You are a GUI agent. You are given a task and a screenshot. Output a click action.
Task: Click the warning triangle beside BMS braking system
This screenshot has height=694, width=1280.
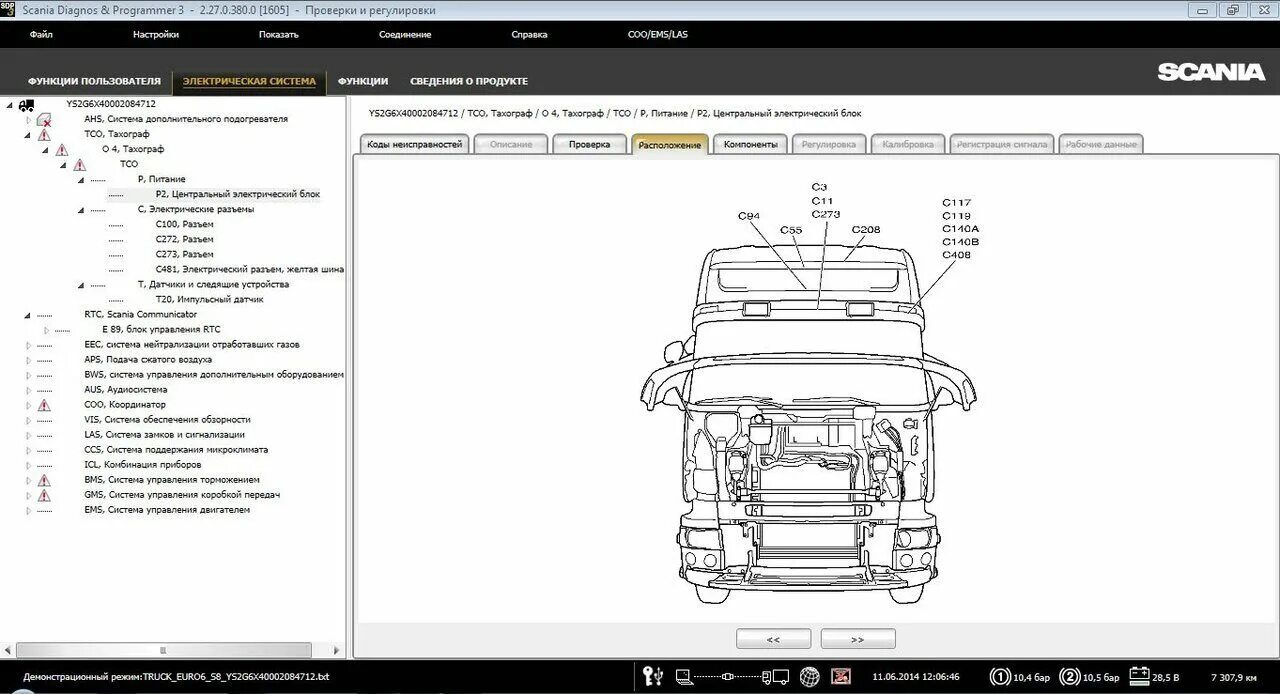[44, 480]
